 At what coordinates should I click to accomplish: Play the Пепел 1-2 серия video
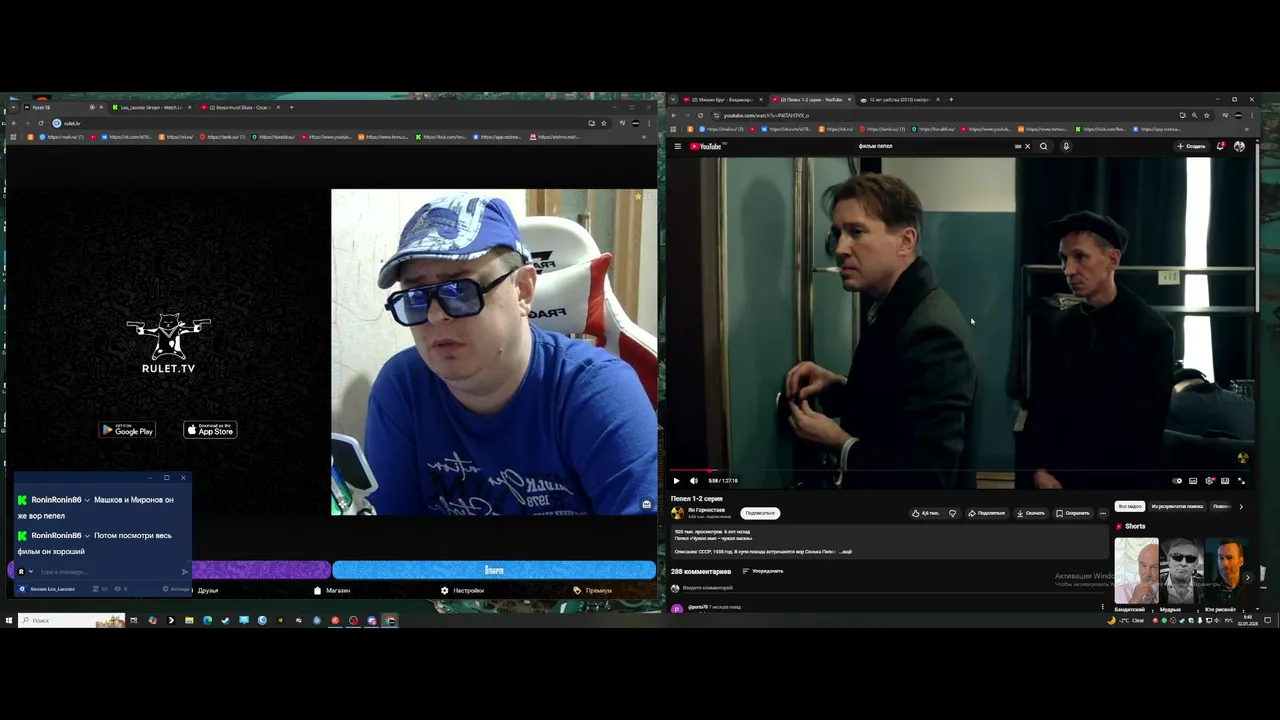pyautogui.click(x=676, y=481)
